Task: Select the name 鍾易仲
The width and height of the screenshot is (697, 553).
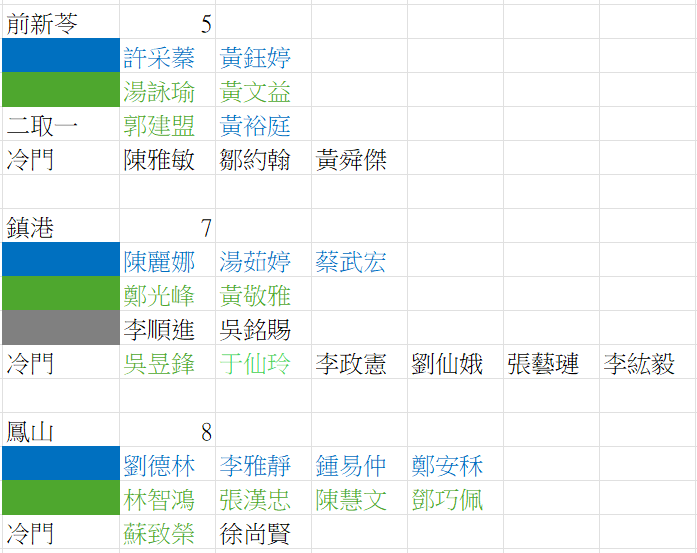Action: [351, 466]
